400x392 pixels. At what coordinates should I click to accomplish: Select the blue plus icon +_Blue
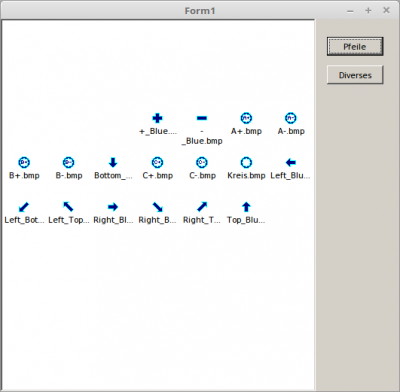point(157,118)
